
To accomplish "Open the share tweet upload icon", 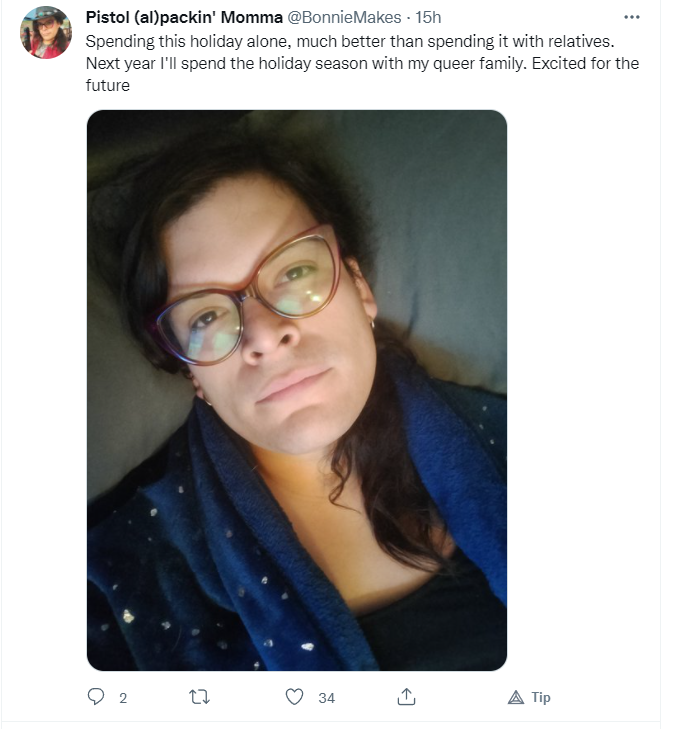I will point(406,696).
